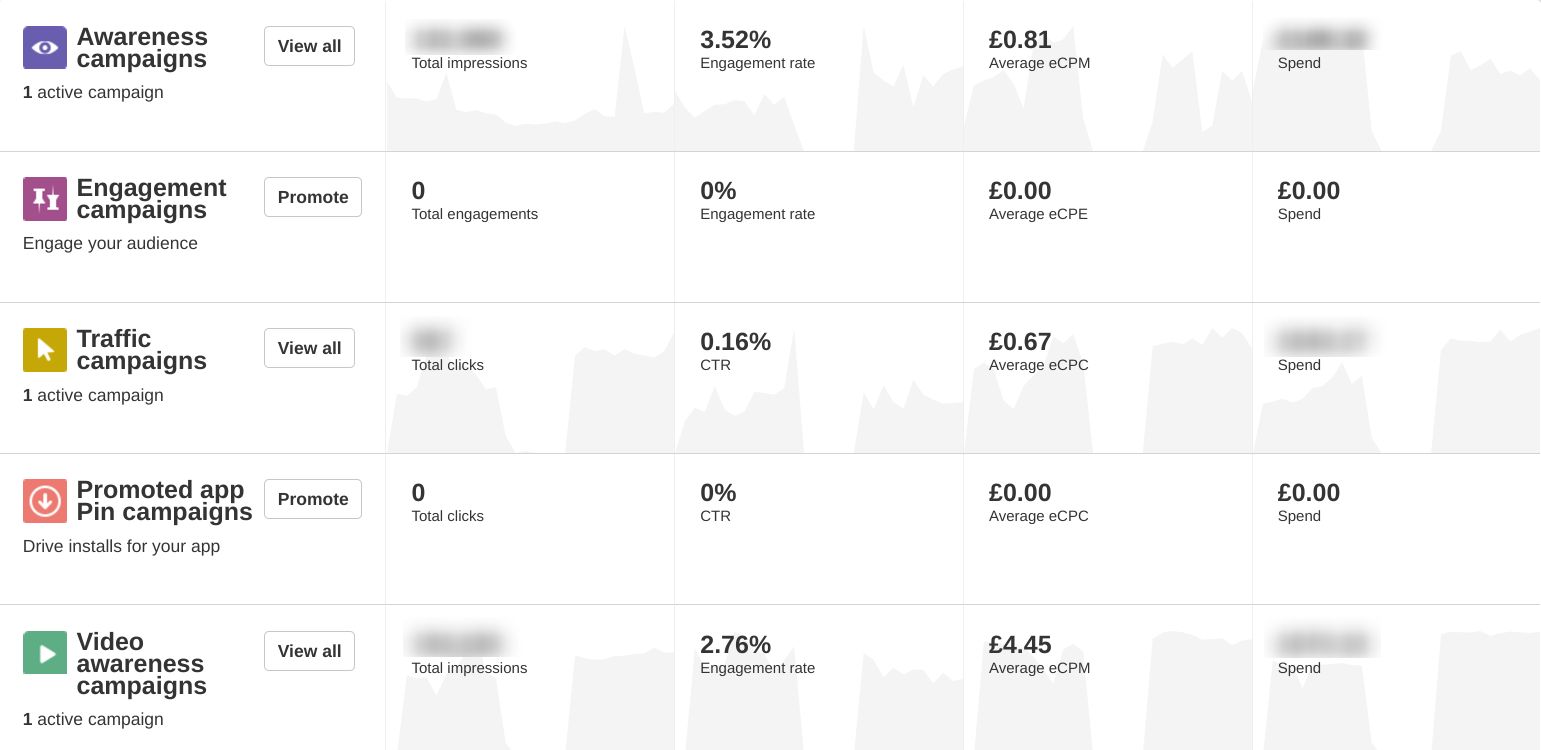Select the Traffic £0.67 Average eCPC chart
Viewport: 1541px width, 750px height.
tap(1108, 378)
